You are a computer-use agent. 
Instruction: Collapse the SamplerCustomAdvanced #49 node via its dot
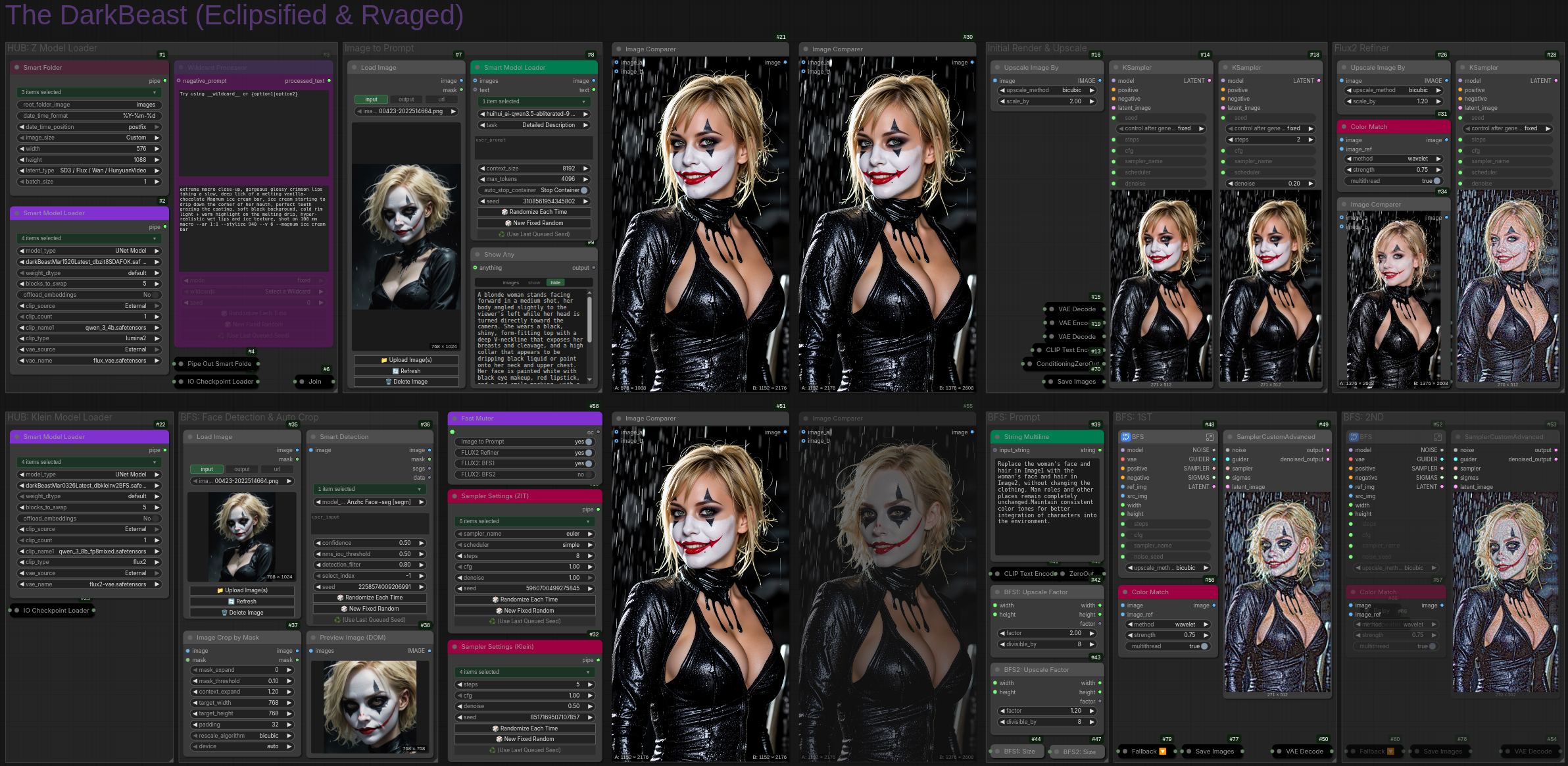[1229, 437]
